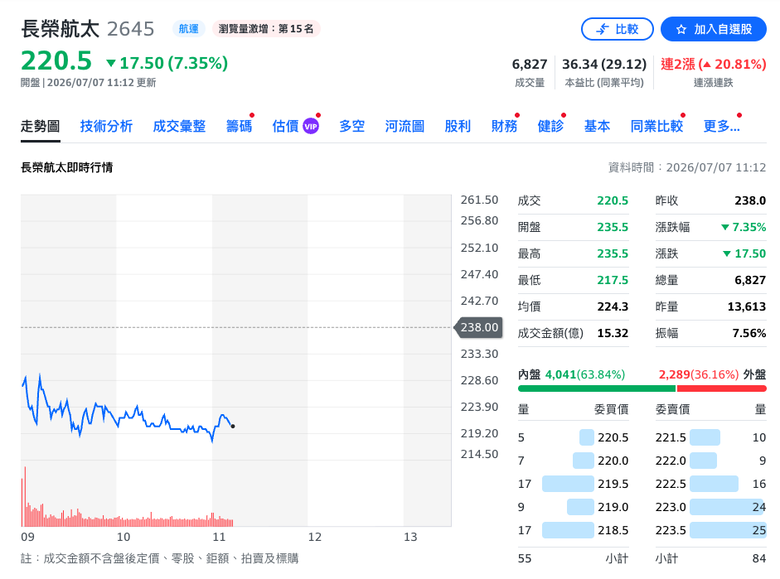Click the ask subtotal 84 小計
Screen dimensions: 780x579
(x=711, y=559)
